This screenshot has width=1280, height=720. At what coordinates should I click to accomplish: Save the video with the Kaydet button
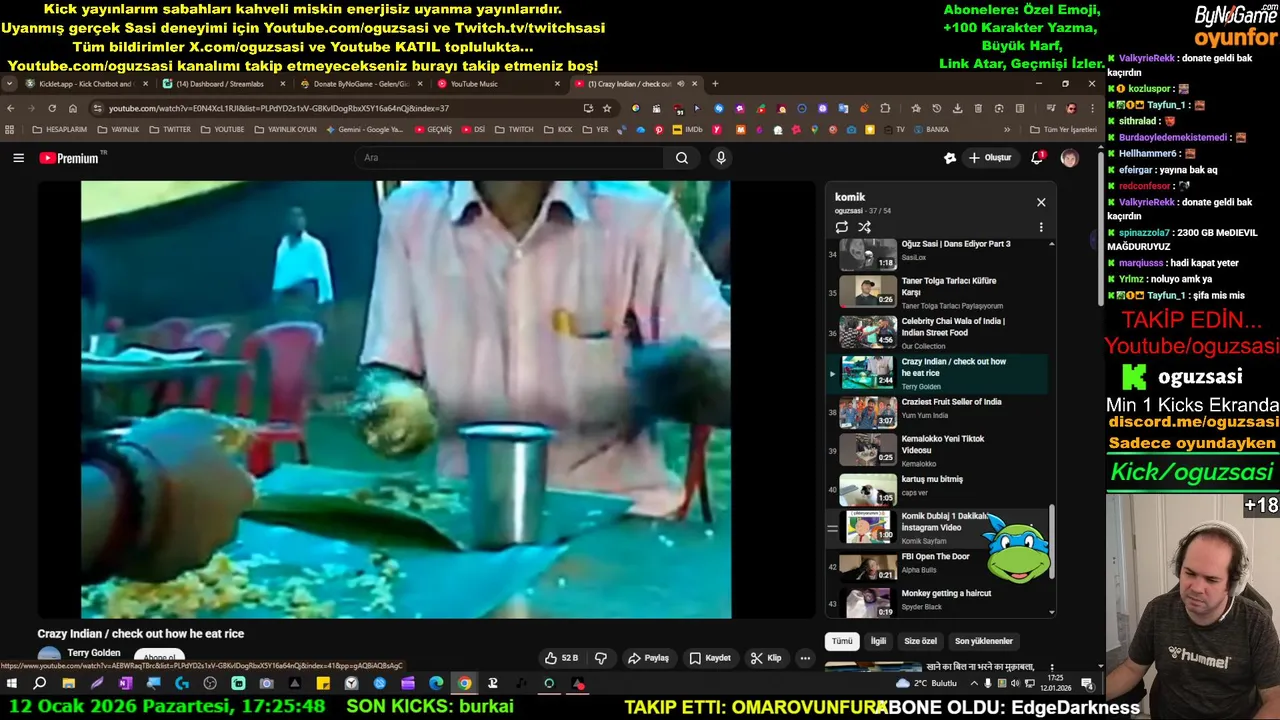710,658
